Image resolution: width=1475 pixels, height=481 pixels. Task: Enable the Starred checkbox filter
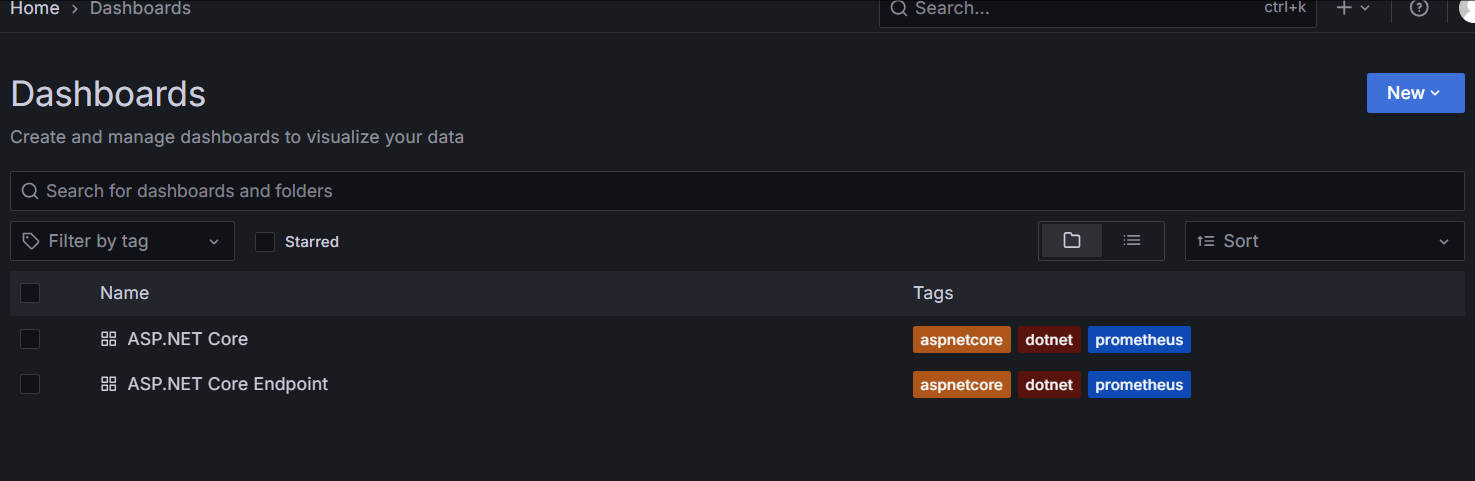point(264,242)
